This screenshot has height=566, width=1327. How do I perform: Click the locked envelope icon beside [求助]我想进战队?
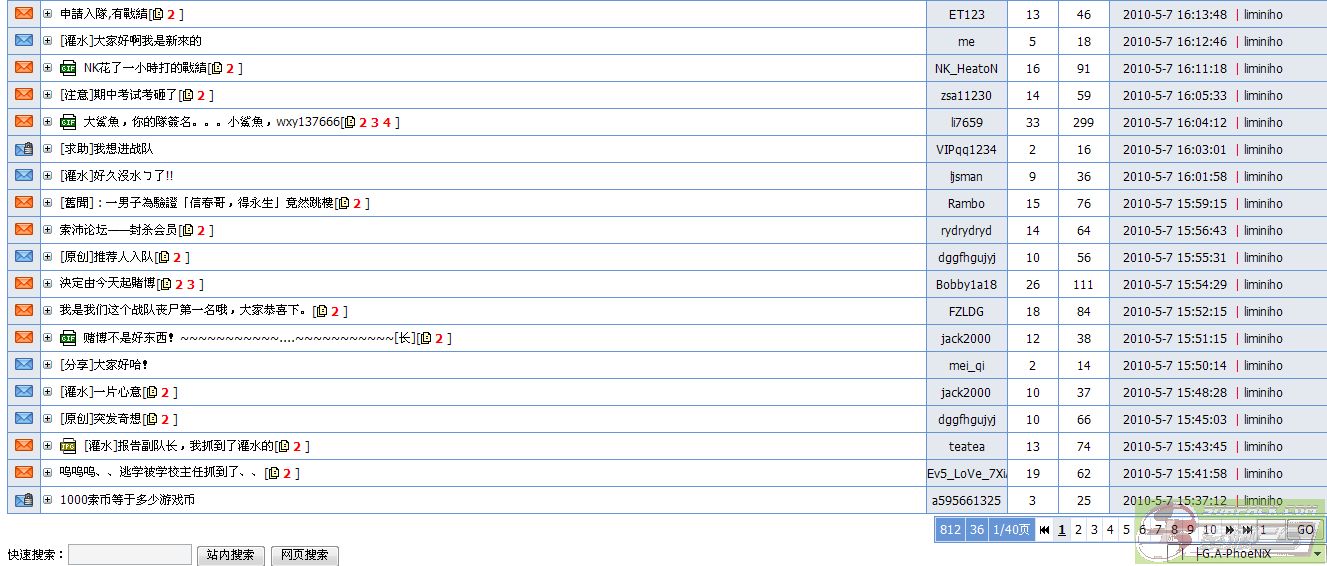(24, 149)
